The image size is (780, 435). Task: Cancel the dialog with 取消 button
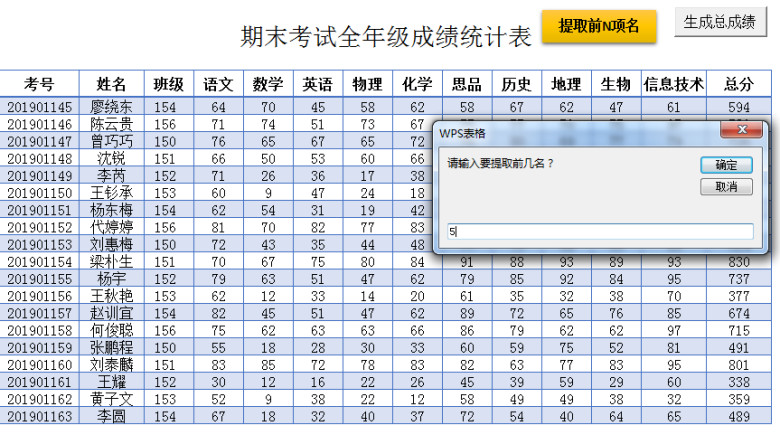726,187
